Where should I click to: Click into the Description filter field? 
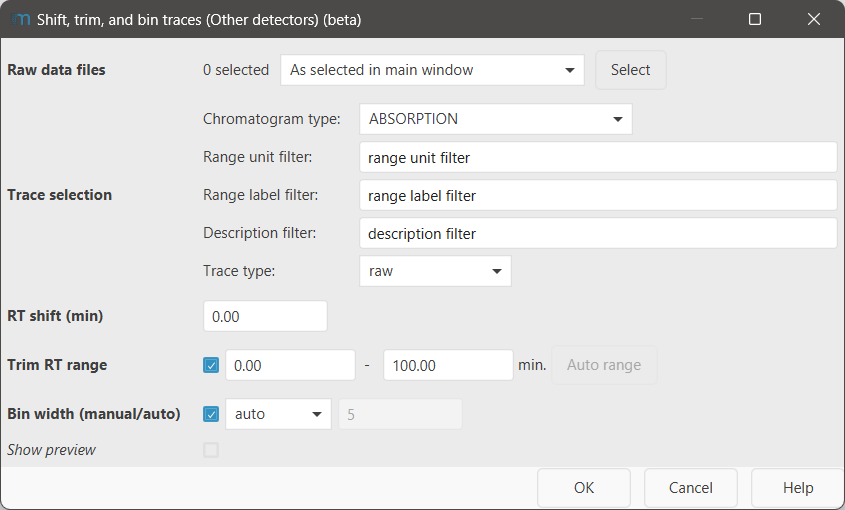pyautogui.click(x=597, y=234)
